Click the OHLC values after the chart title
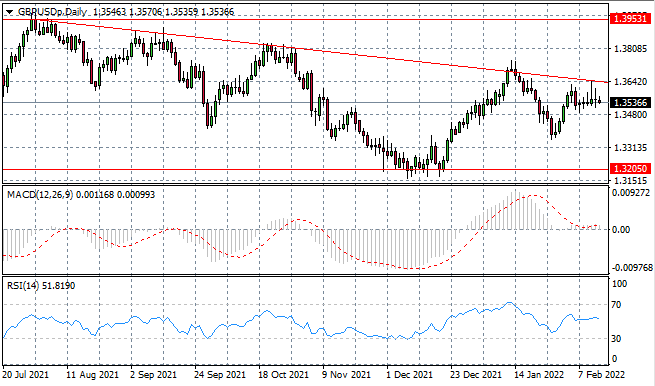 tap(163, 12)
